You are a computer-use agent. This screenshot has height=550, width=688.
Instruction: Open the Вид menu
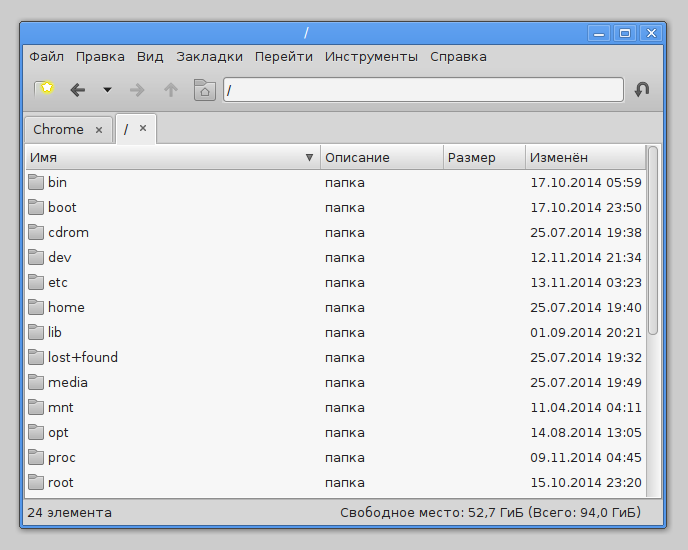click(x=150, y=57)
